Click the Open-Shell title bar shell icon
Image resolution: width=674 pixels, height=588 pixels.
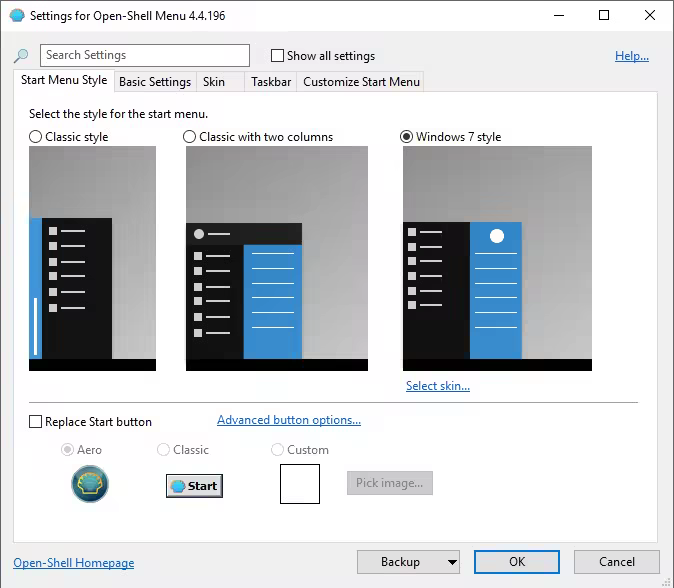pyautogui.click(x=17, y=16)
